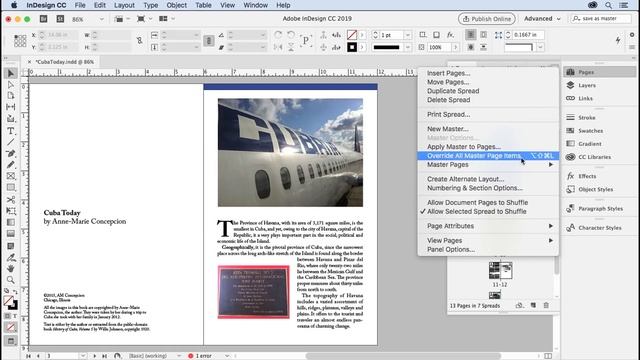Select the Rectangle Frame tool
The image size is (640, 360).
[x=11, y=176]
